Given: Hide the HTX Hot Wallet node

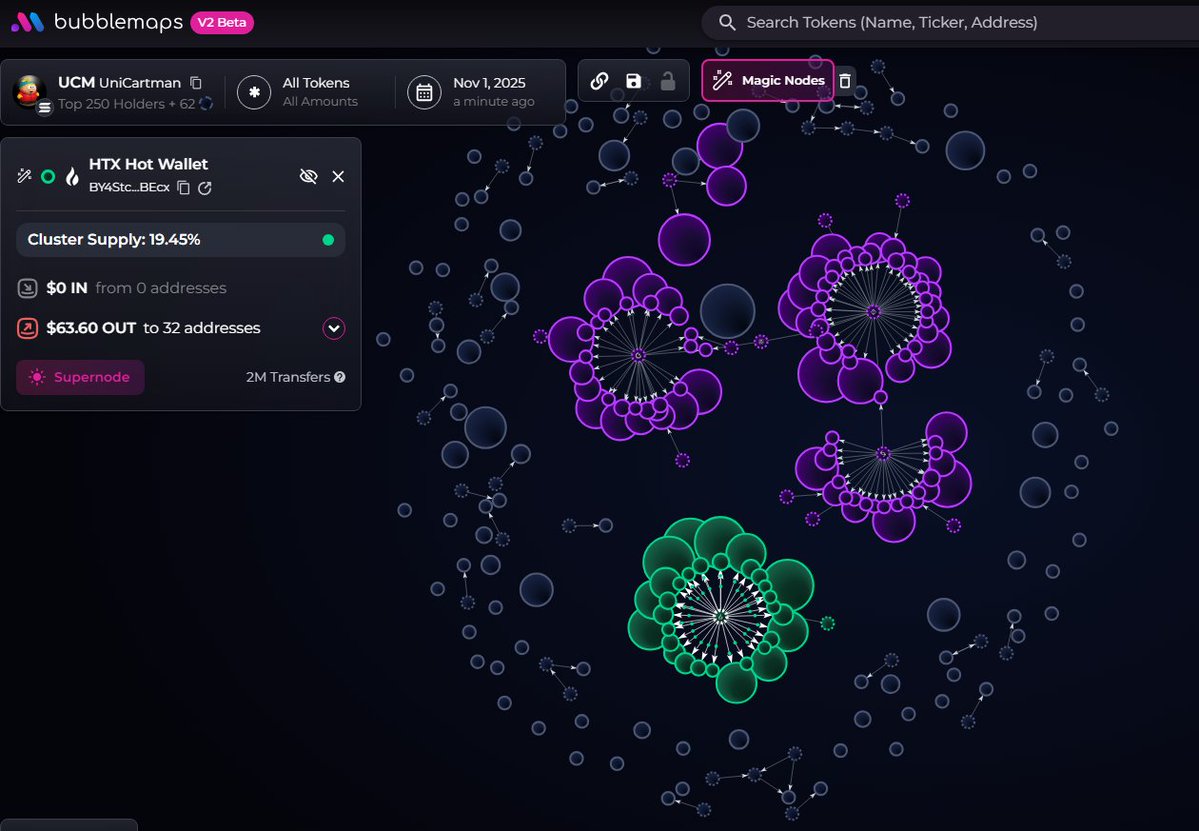Looking at the screenshot, I should click(308, 176).
